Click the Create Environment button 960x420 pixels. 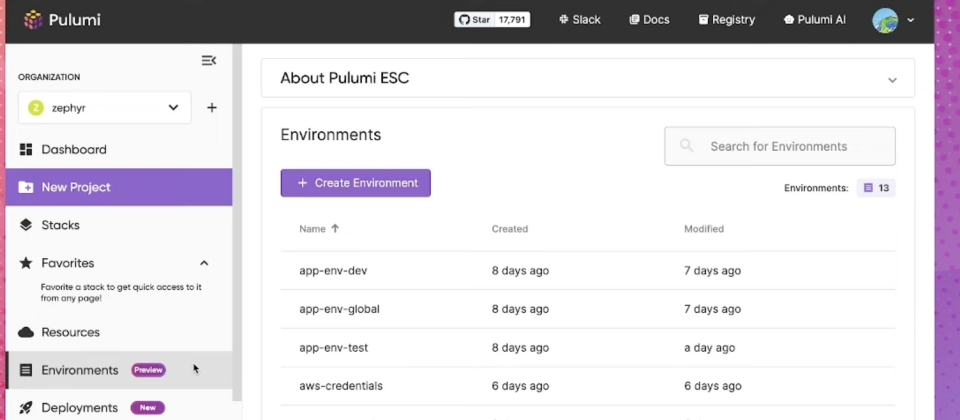(355, 183)
